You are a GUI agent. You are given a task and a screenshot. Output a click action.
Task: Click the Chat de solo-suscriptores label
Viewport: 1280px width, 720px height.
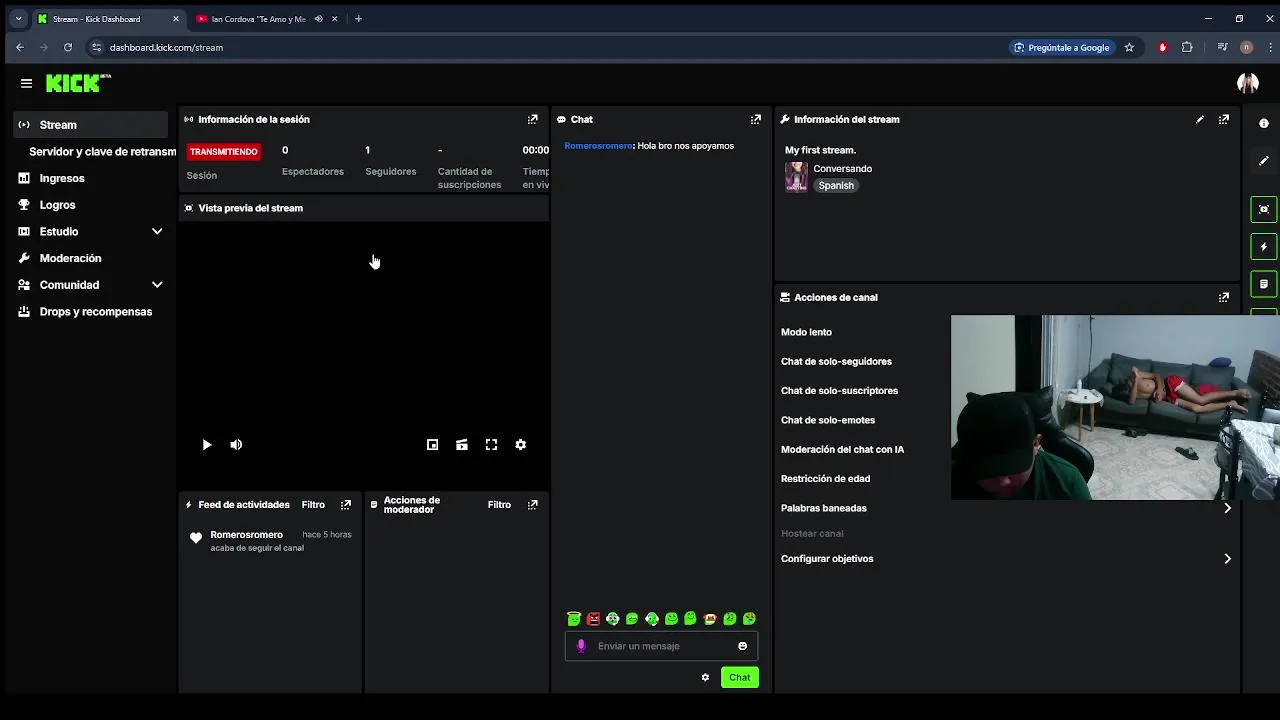coord(839,391)
